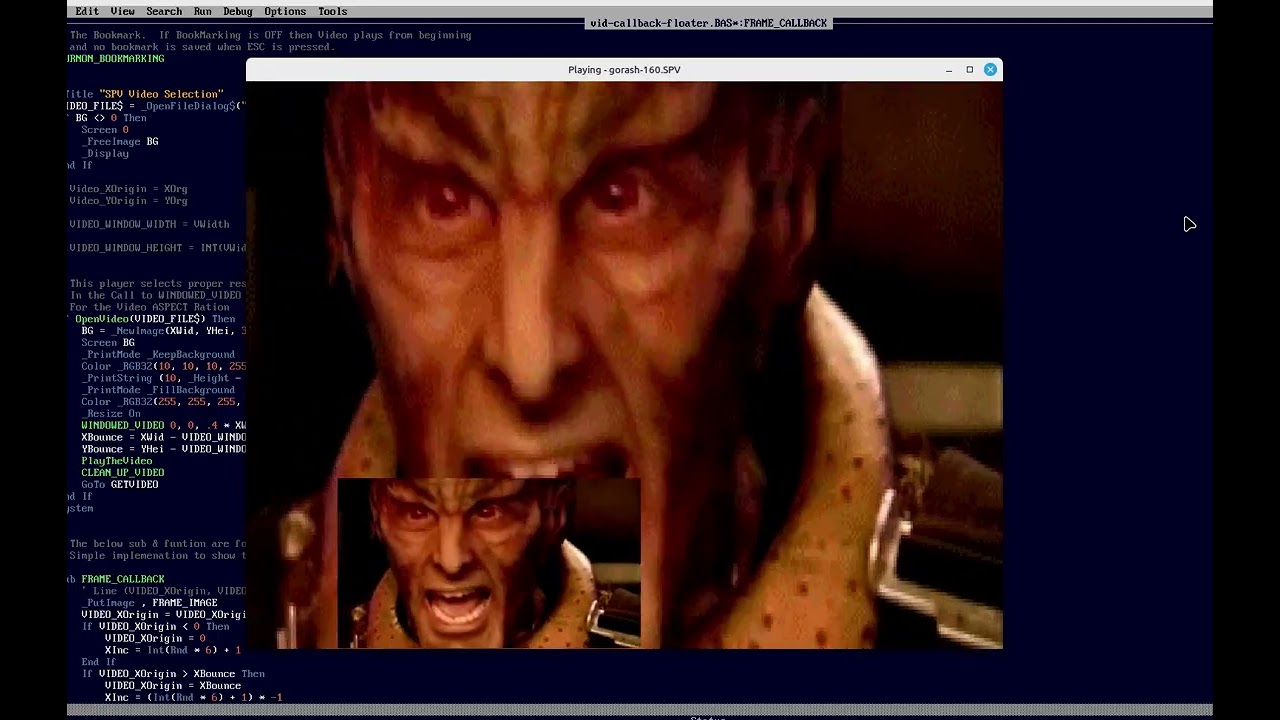Open the Run menu
Viewport: 1280px width, 720px height.
(x=202, y=11)
